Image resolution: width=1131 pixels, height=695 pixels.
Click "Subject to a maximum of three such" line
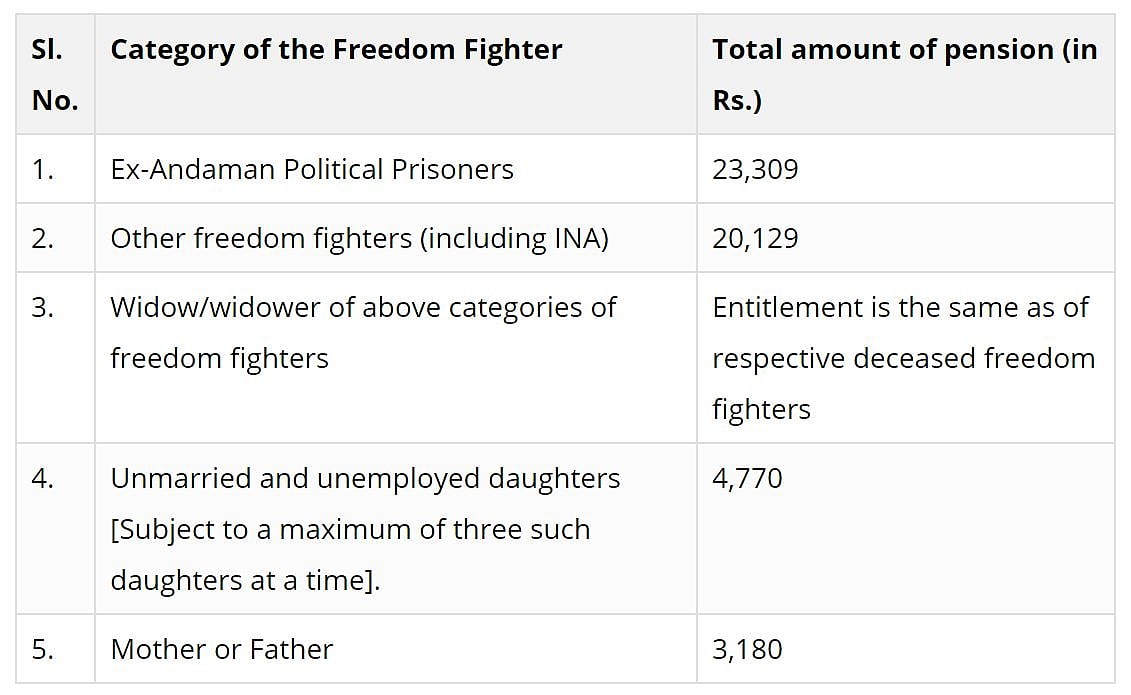click(x=350, y=529)
